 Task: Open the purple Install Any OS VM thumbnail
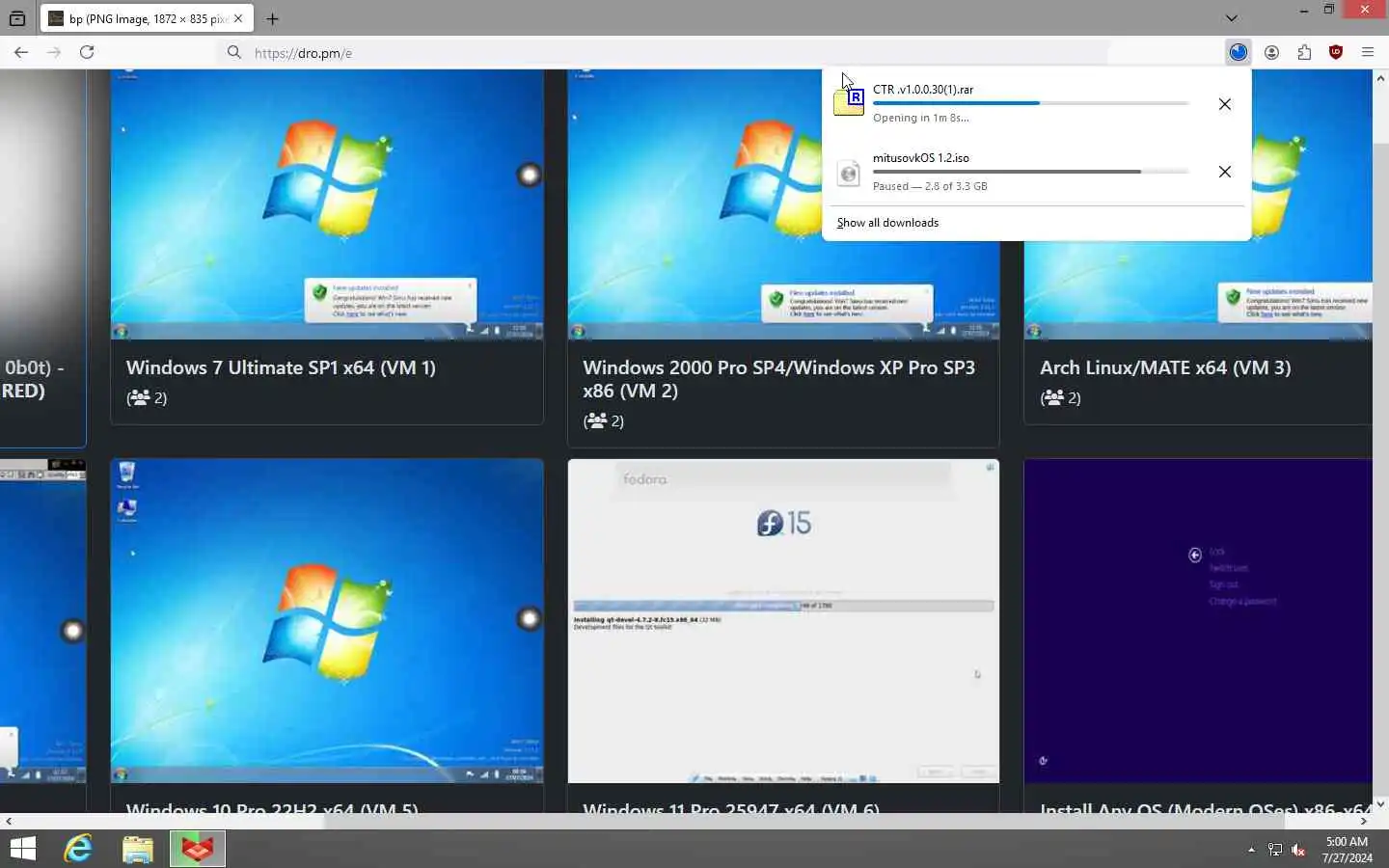tap(1198, 621)
